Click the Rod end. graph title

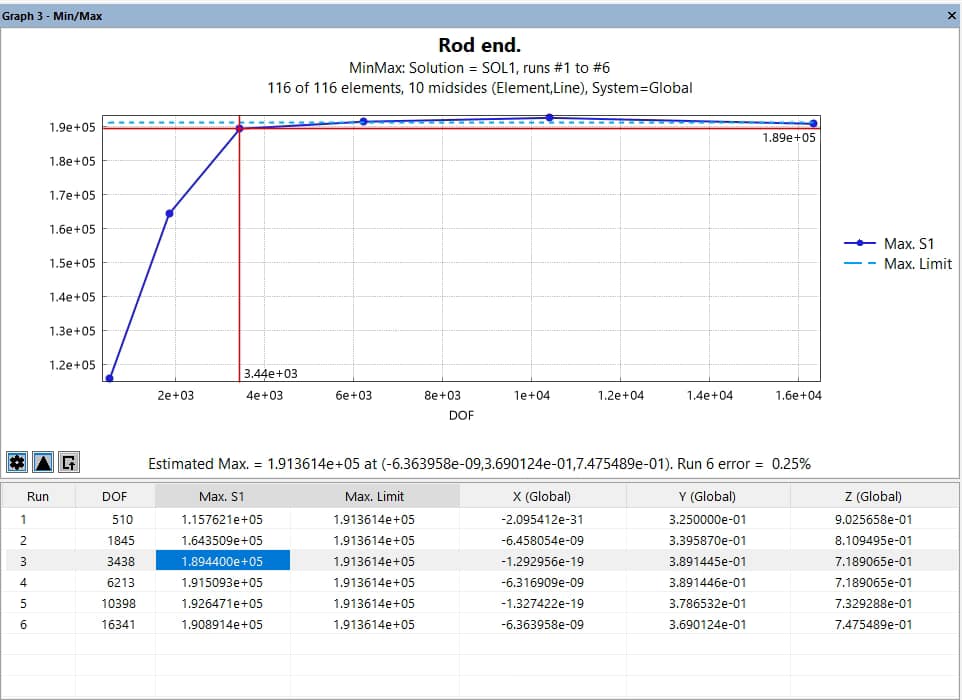[x=480, y=45]
